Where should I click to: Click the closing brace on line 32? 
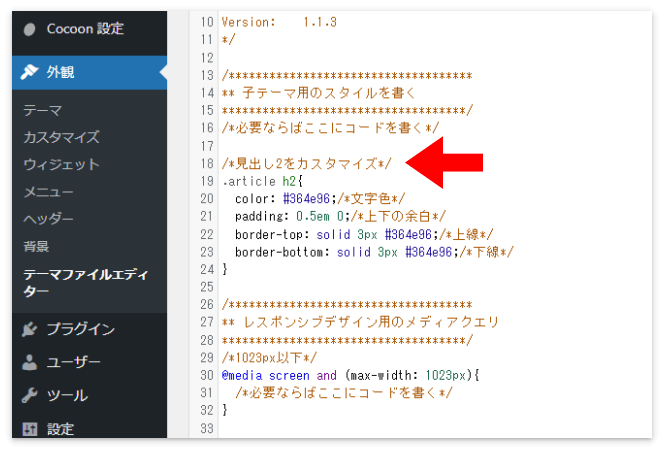point(225,410)
